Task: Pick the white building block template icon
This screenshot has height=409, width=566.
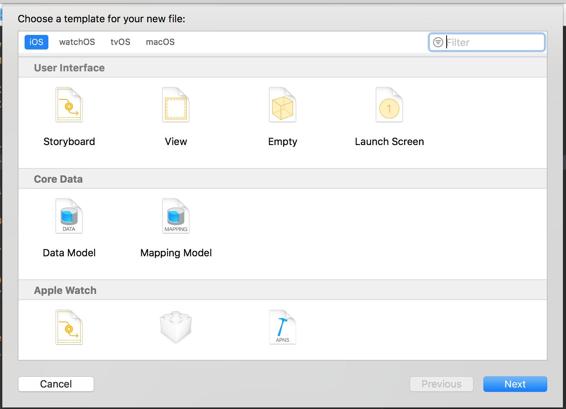Action: pyautogui.click(x=176, y=327)
